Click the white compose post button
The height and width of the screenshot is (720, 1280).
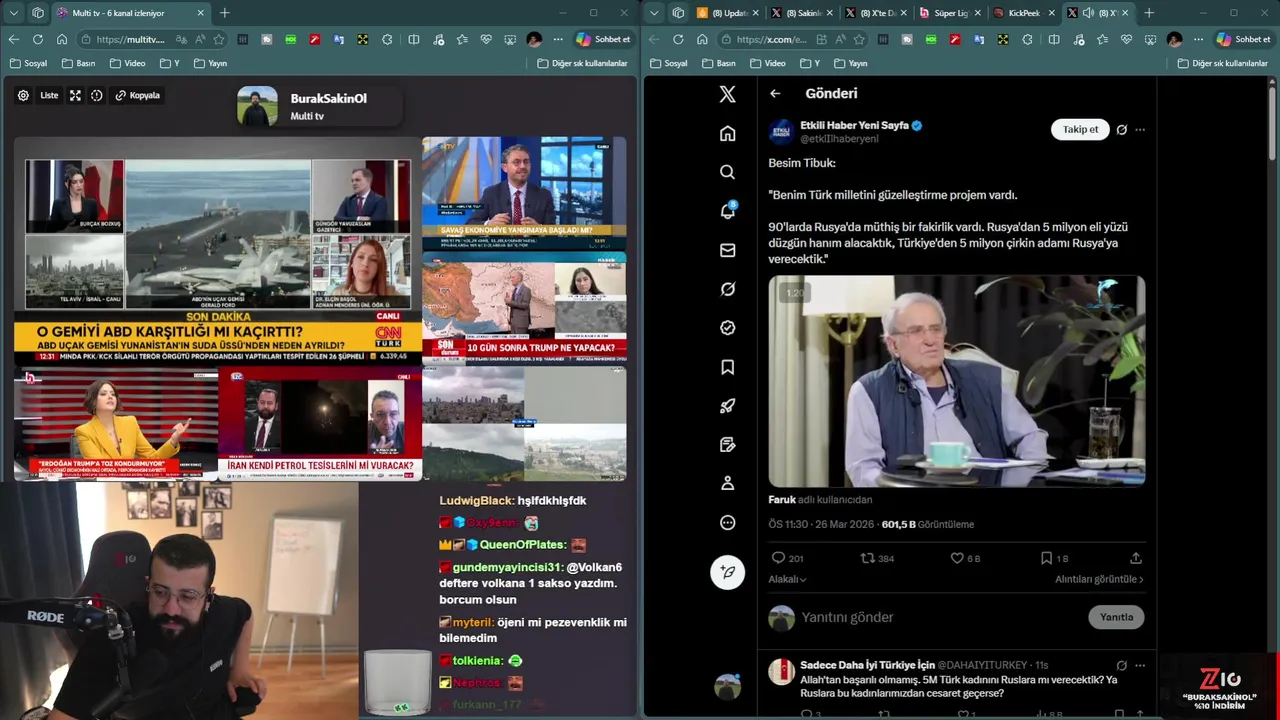coord(727,572)
